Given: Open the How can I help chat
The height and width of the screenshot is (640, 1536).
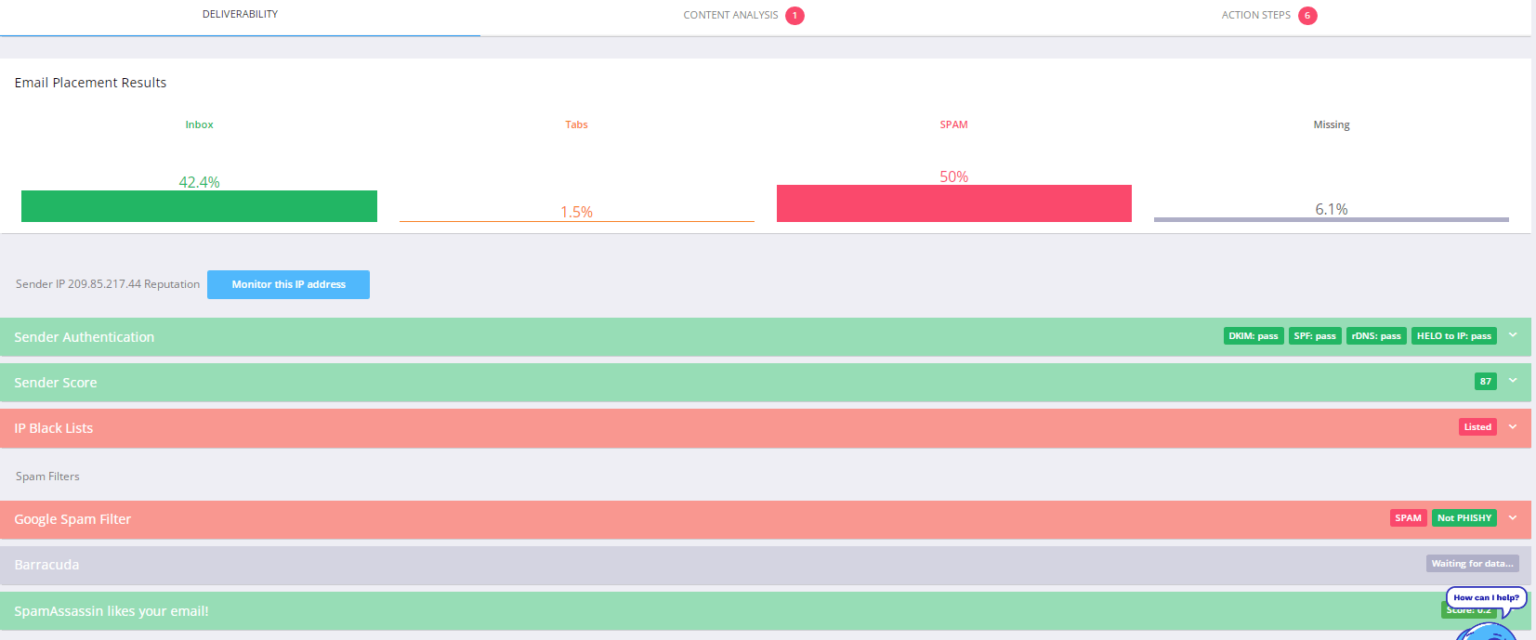Looking at the screenshot, I should [x=1485, y=595].
